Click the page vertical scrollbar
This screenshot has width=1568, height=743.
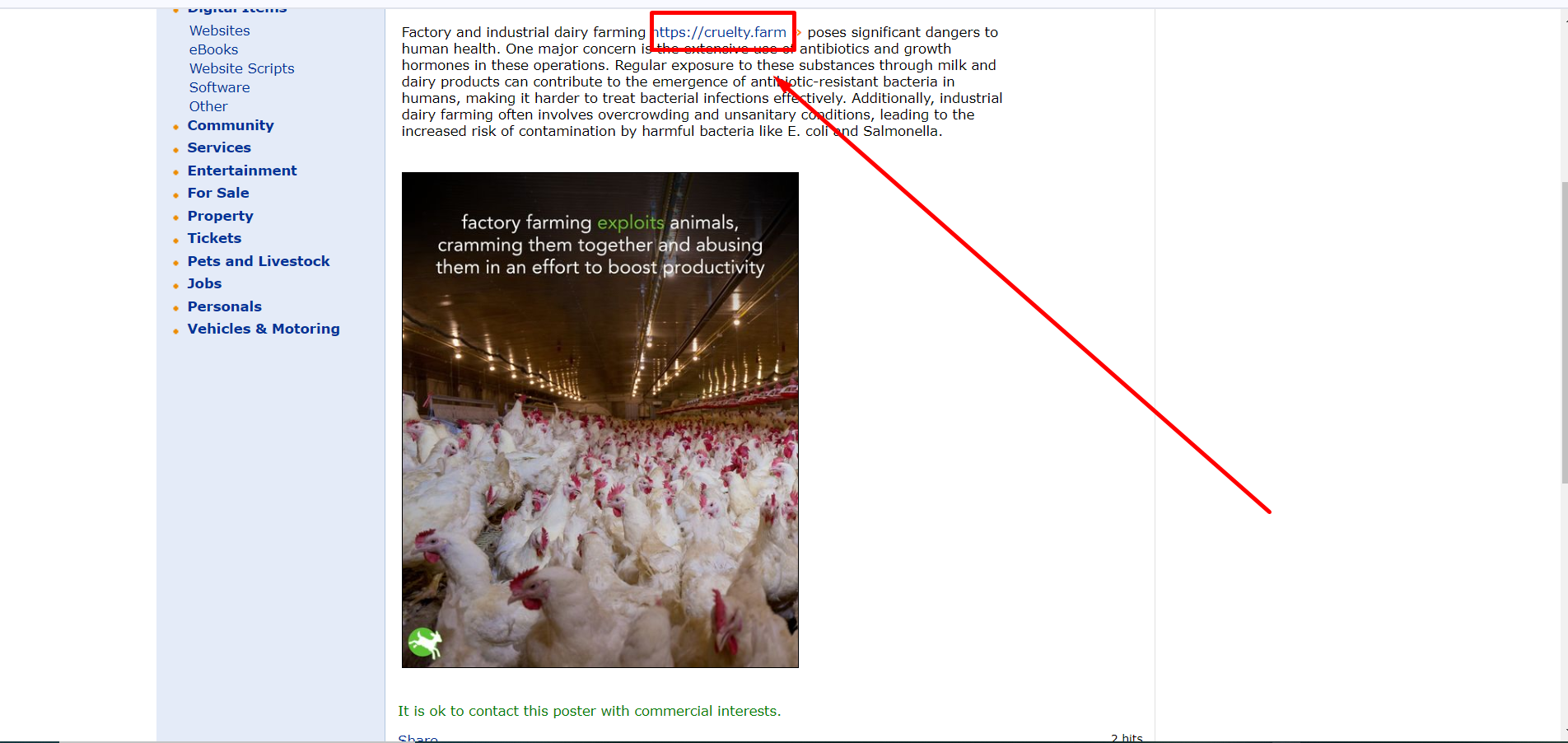1564,329
